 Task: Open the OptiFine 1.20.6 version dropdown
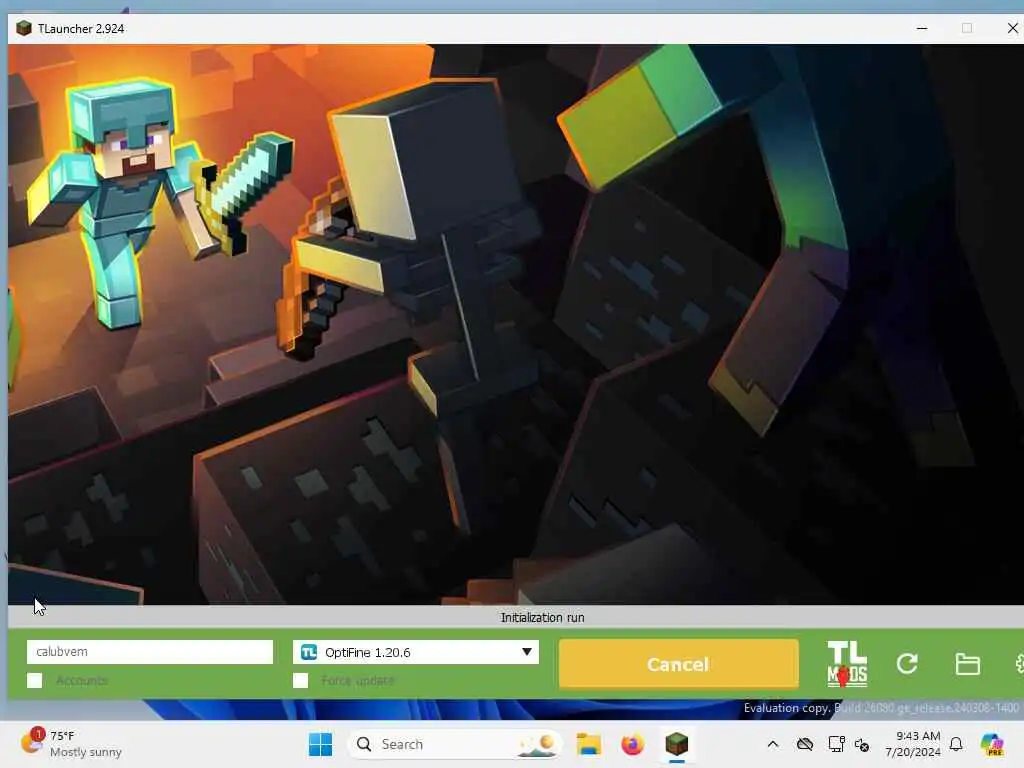click(416, 652)
